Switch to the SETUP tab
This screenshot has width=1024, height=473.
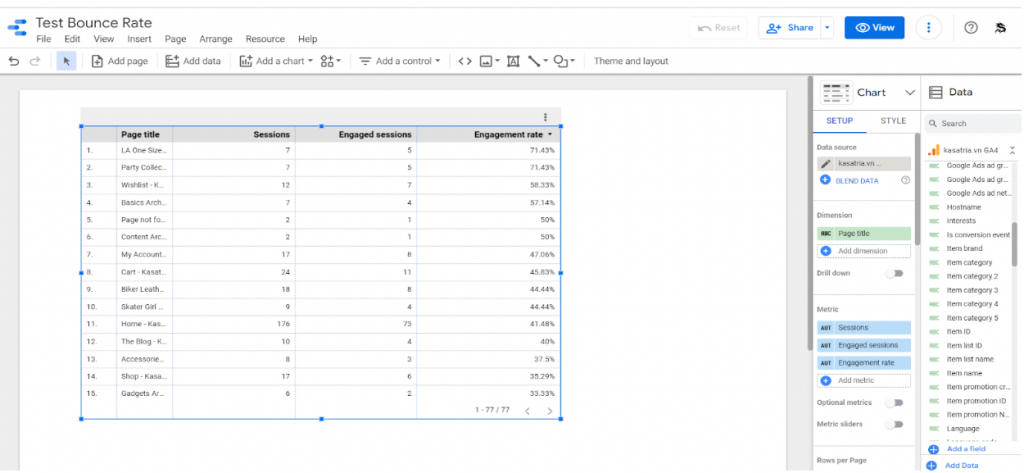[839, 121]
